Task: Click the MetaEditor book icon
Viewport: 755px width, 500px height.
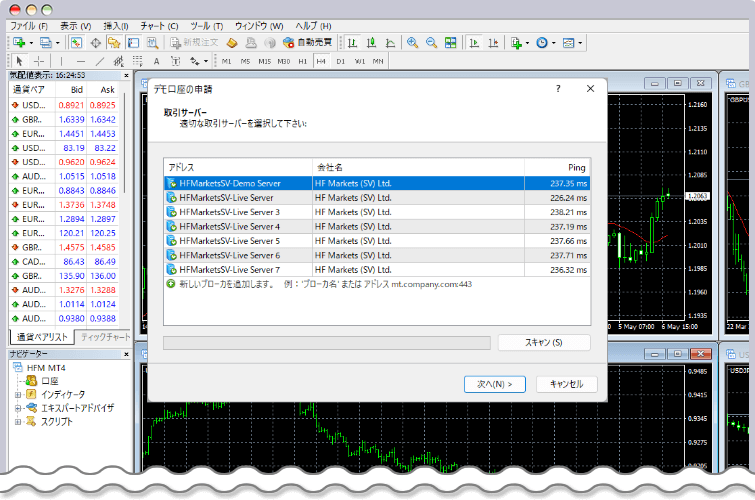Action: (232, 43)
